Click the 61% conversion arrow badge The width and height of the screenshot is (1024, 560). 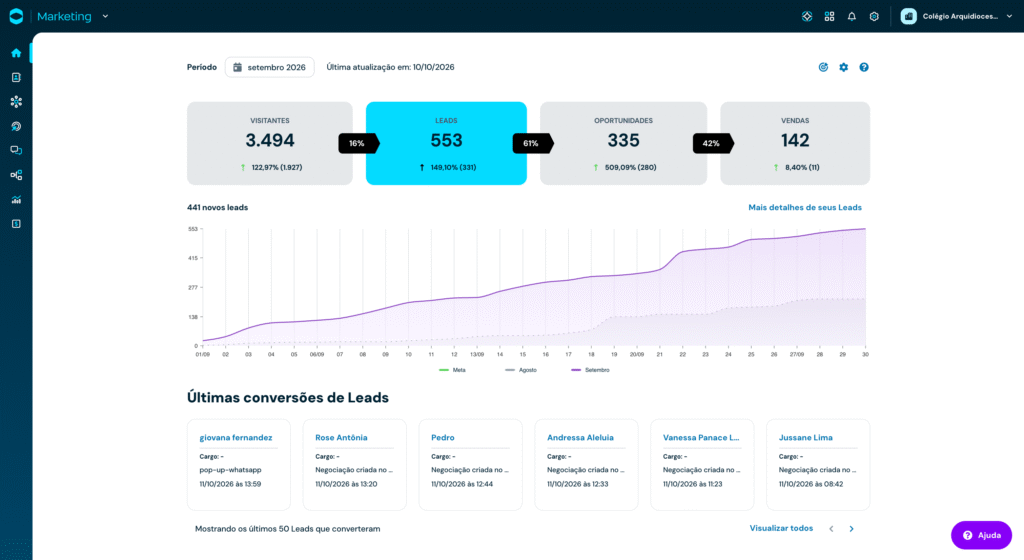pyautogui.click(x=533, y=143)
